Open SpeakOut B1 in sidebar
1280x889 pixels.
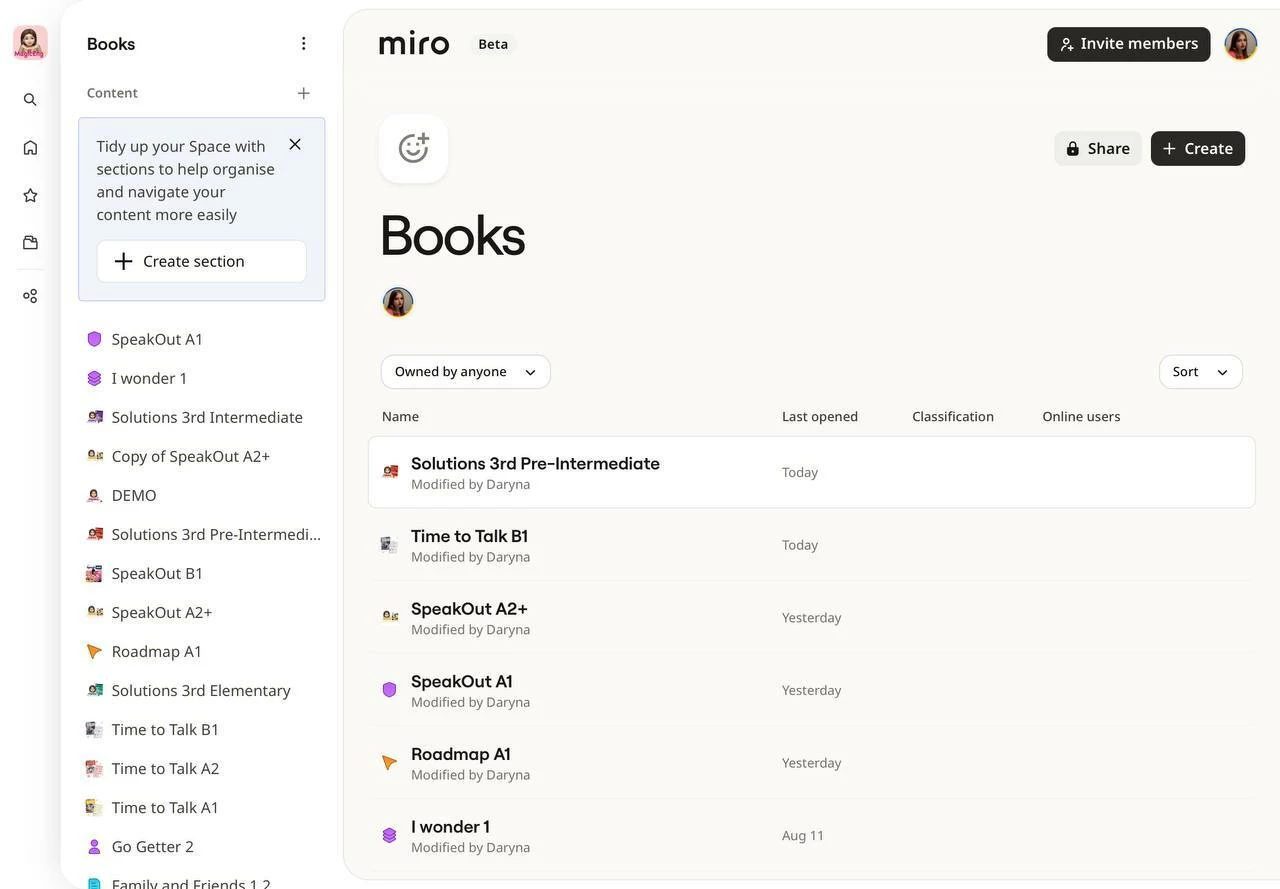(202, 573)
